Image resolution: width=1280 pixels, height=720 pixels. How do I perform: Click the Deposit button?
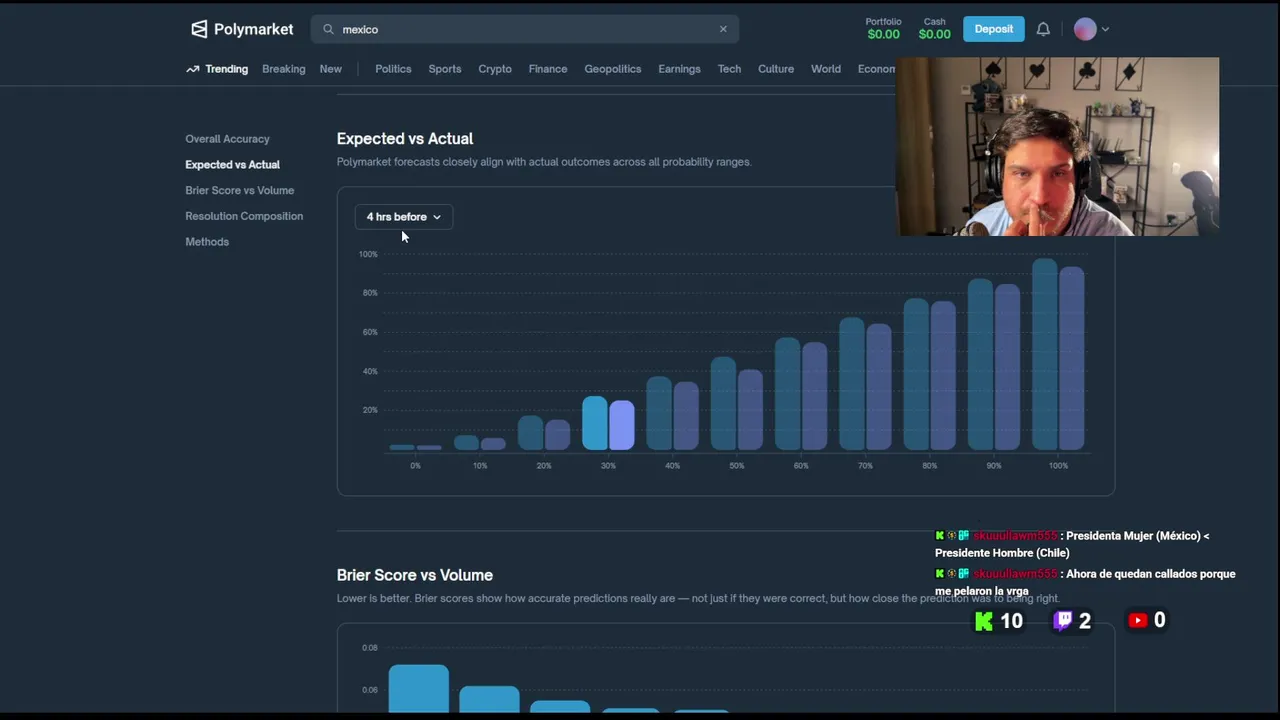(993, 29)
